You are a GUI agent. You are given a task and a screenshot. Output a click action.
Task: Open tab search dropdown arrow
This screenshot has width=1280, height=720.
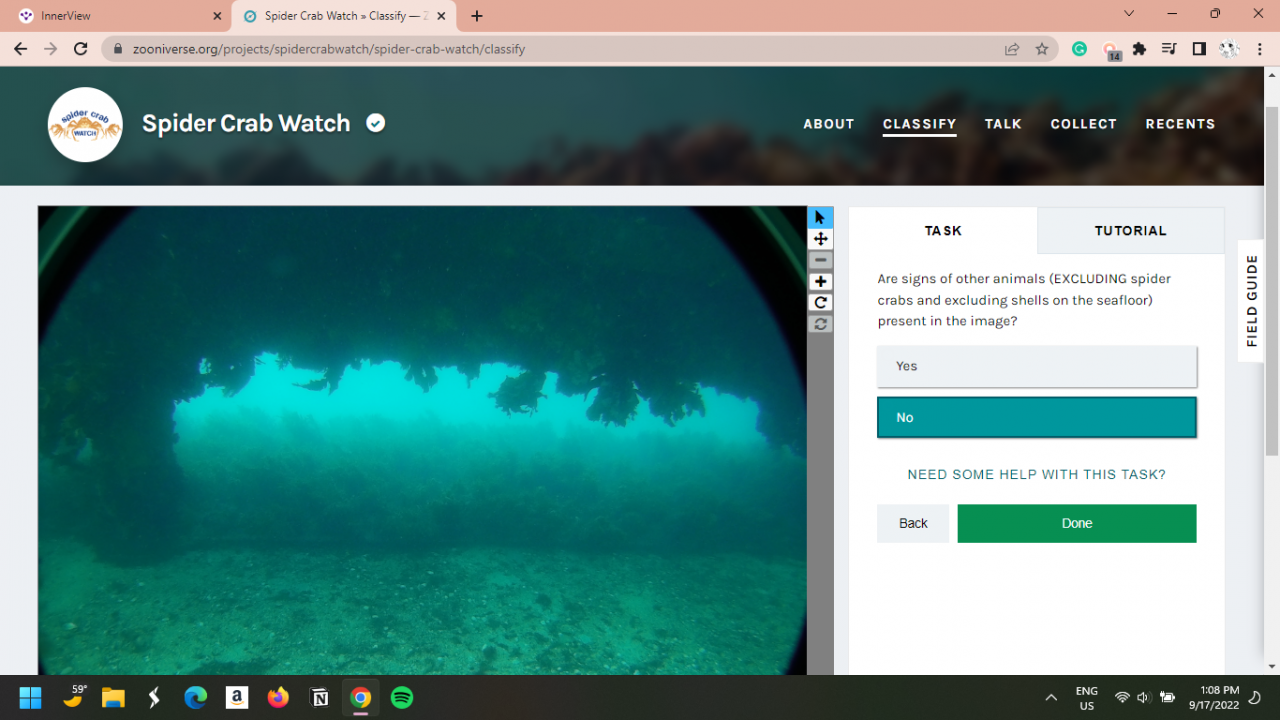tap(1129, 14)
